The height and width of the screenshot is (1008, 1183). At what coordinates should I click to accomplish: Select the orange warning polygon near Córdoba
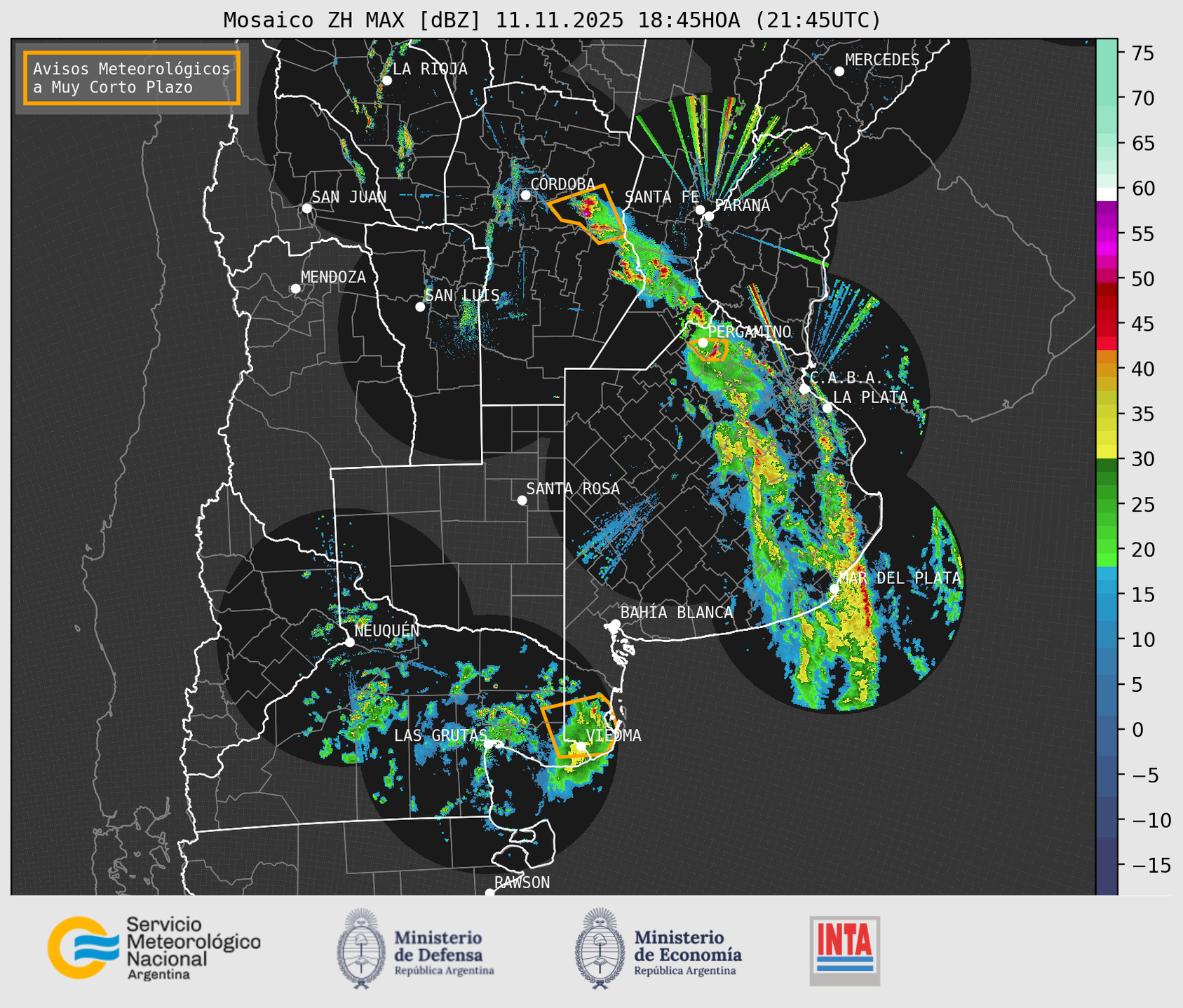point(588,214)
